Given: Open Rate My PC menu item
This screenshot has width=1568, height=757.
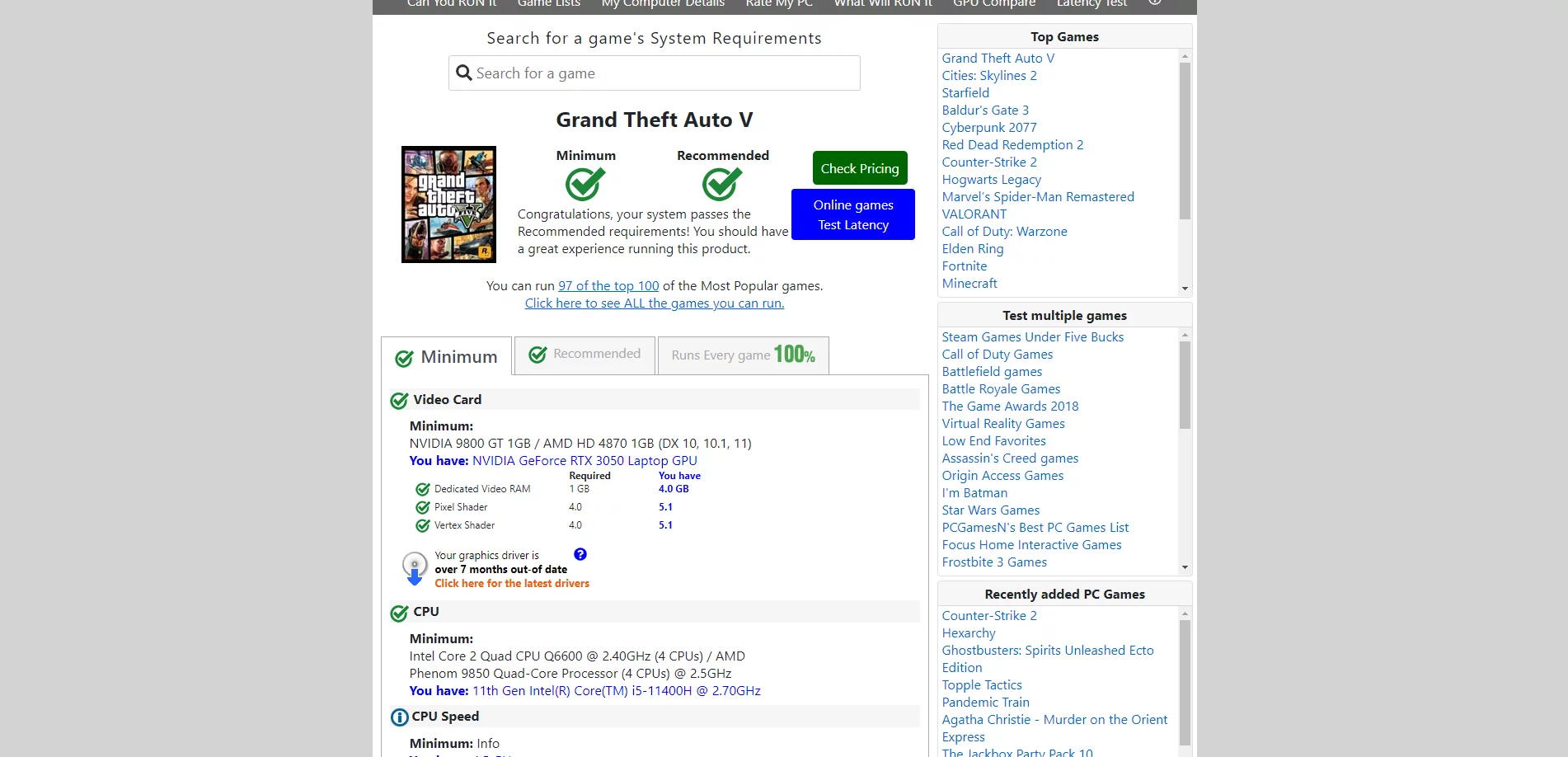Looking at the screenshot, I should tap(779, 4).
